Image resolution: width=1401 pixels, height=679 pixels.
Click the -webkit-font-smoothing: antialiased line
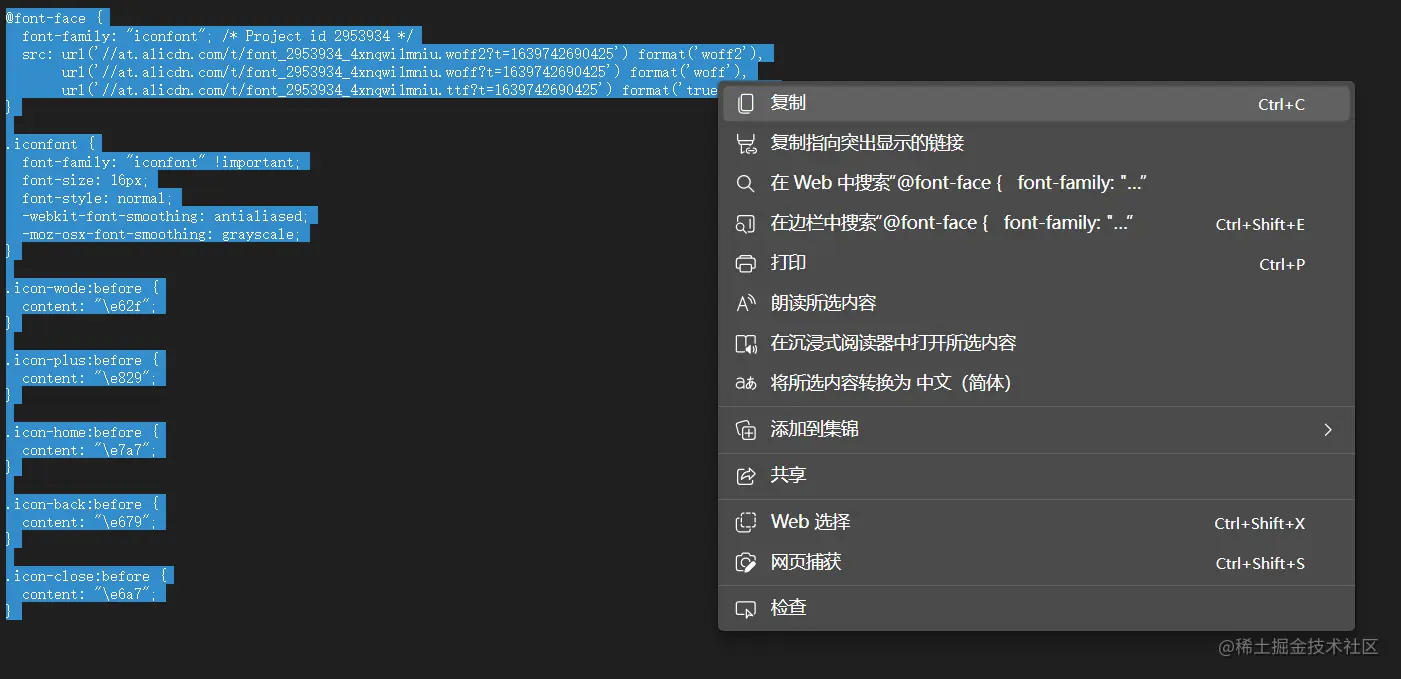[165, 216]
